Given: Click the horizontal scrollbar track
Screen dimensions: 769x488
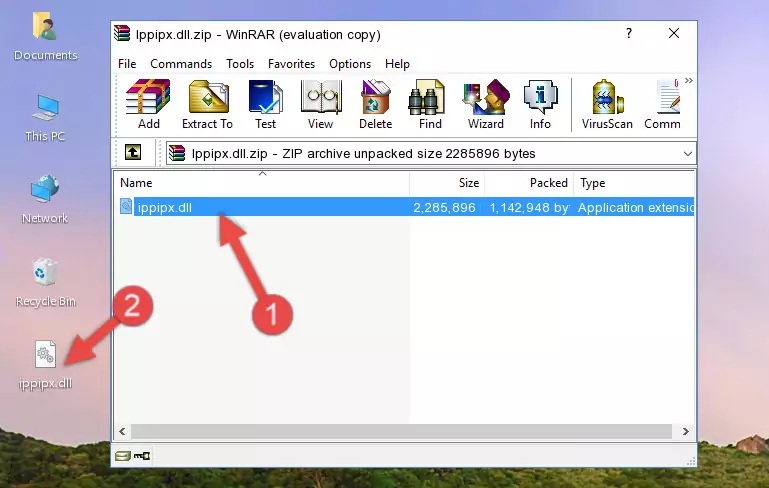Looking at the screenshot, I should [x=401, y=432].
